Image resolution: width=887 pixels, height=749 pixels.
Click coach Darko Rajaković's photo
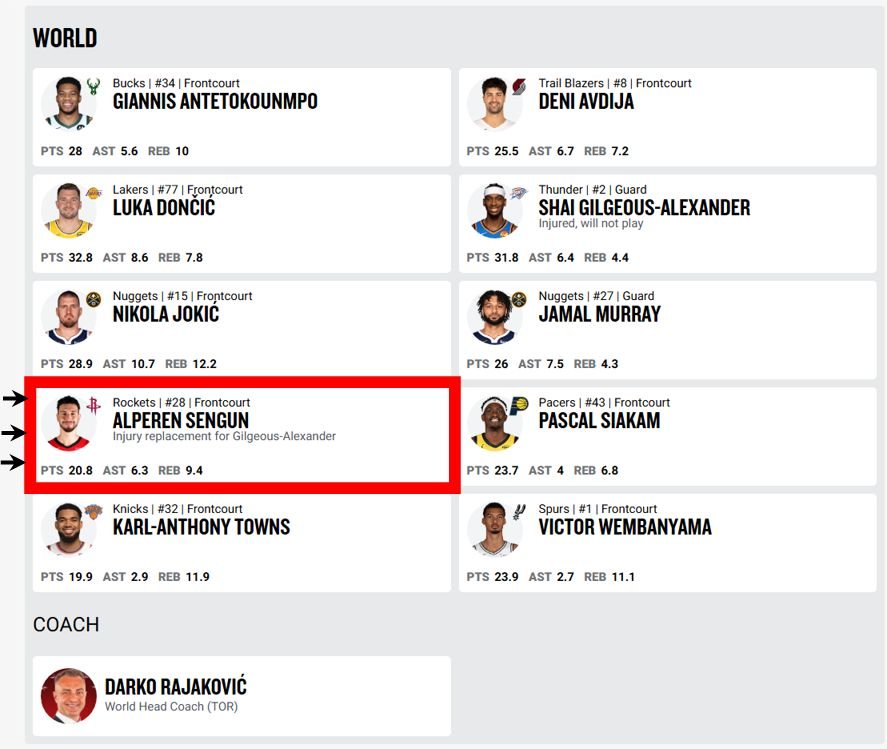pyautogui.click(x=68, y=696)
